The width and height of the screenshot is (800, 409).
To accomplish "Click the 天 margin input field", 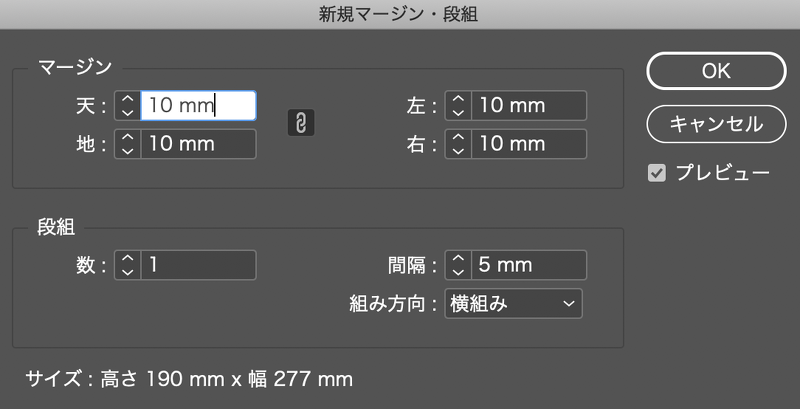I will point(198,105).
